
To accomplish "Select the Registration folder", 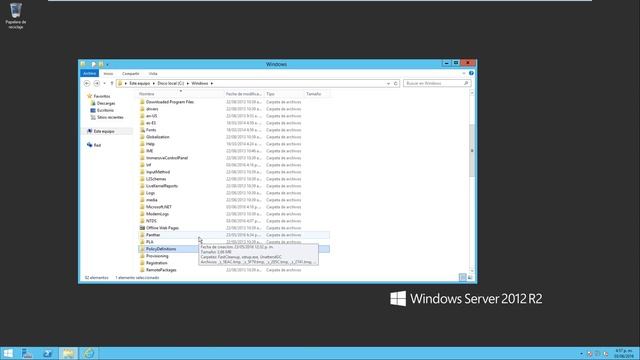I will coord(156,263).
